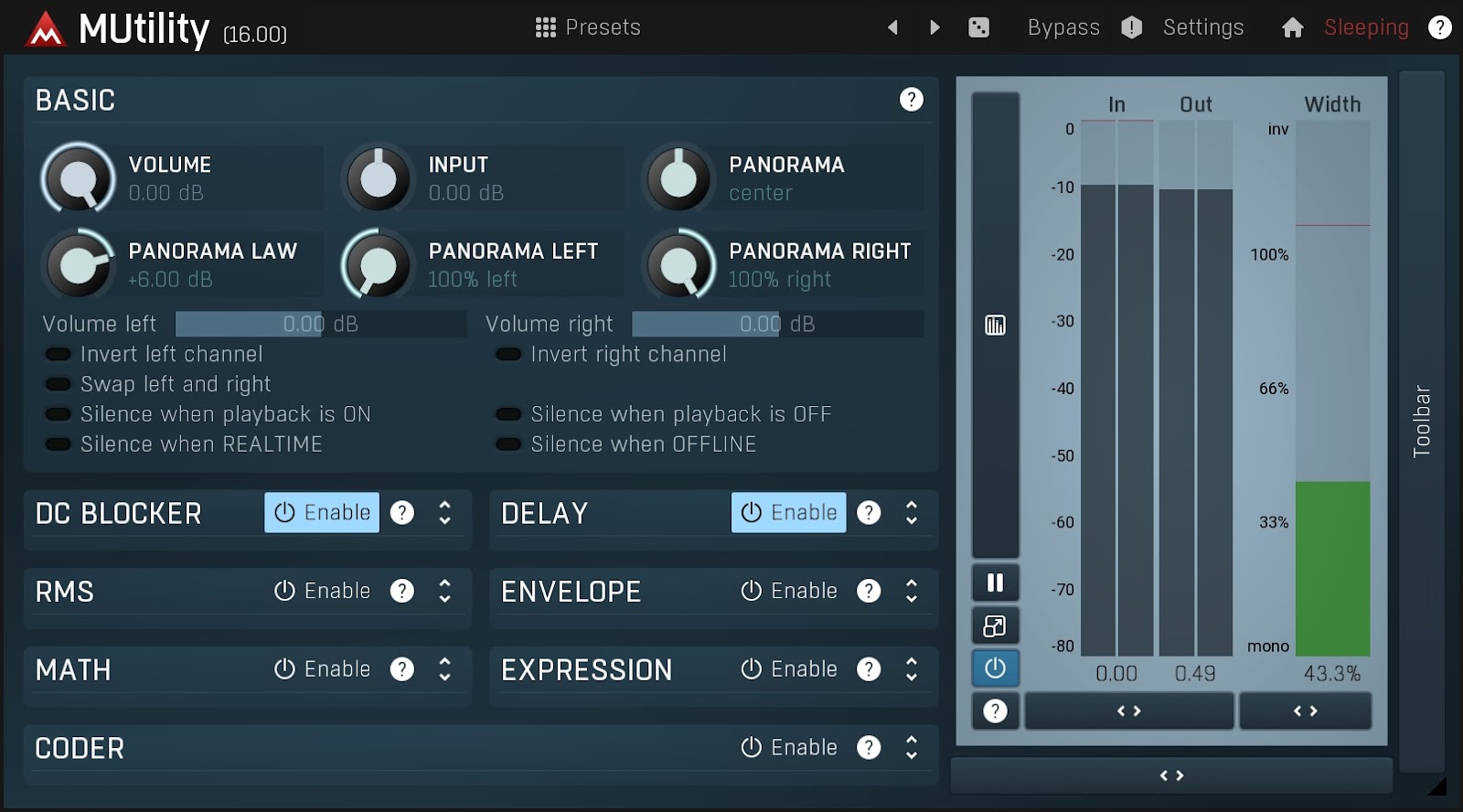Click the exclamation shield icon next to Bypass
The width and height of the screenshot is (1463, 812).
(1132, 27)
